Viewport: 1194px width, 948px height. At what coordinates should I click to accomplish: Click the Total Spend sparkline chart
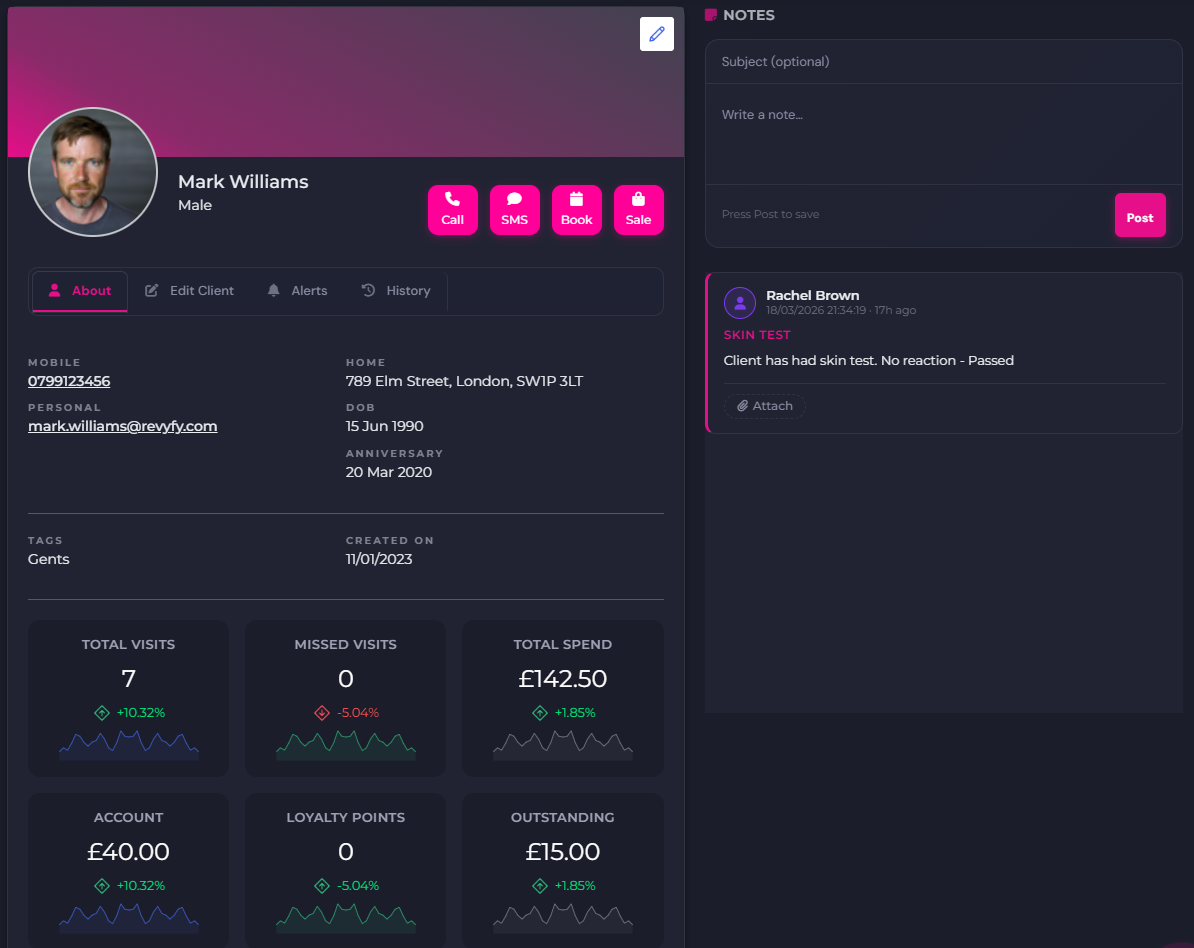point(562,743)
